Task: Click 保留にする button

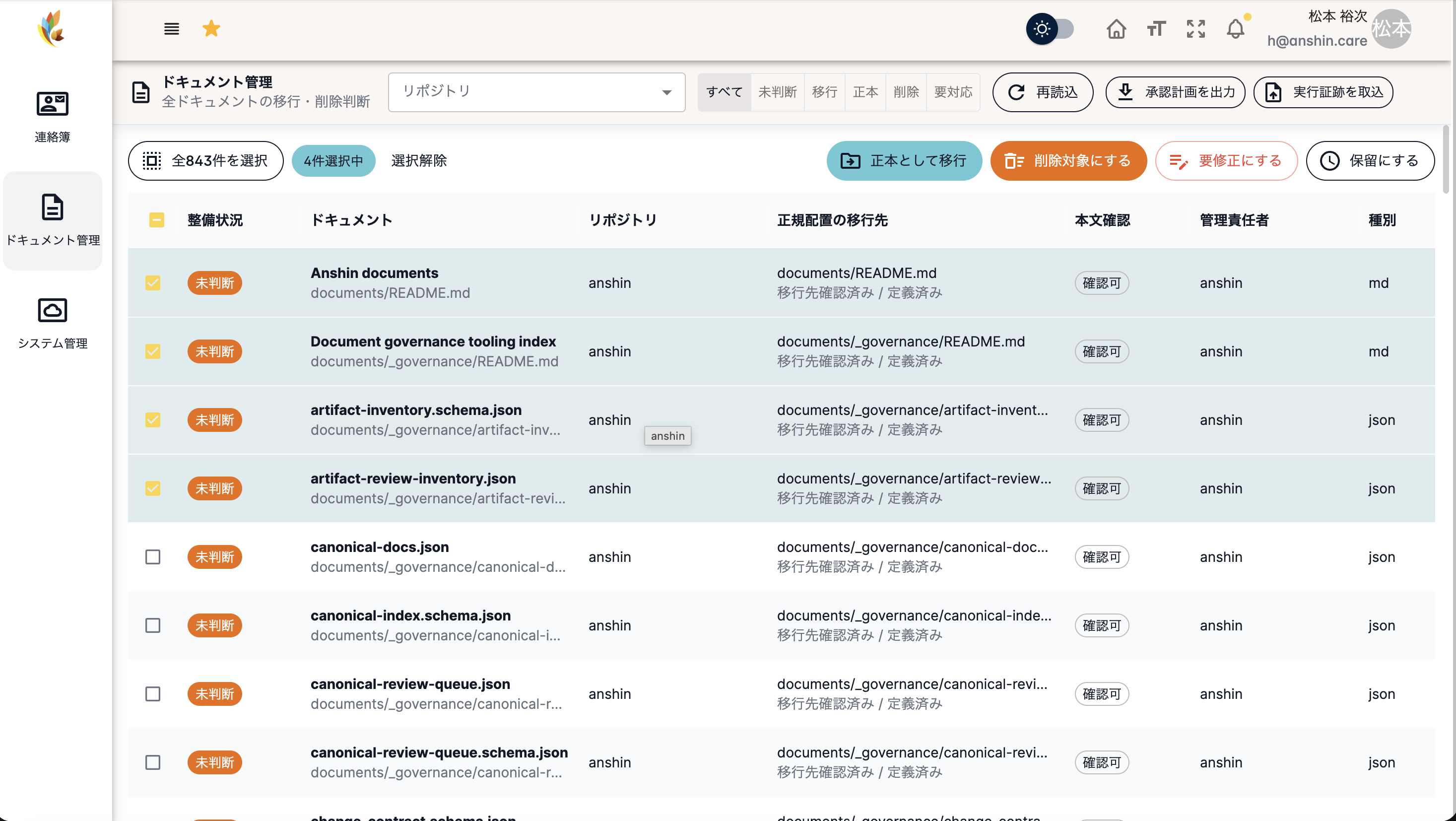Action: (x=1370, y=161)
